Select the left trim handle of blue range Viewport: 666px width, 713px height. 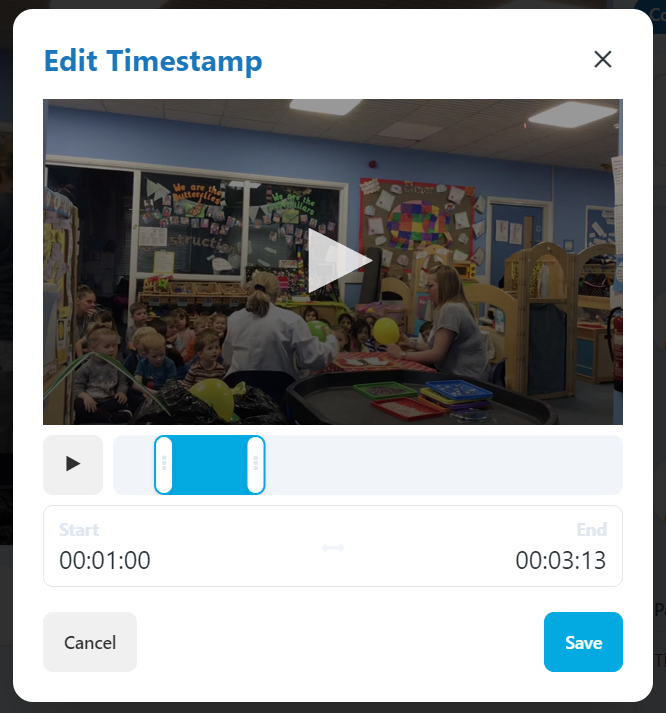point(164,464)
